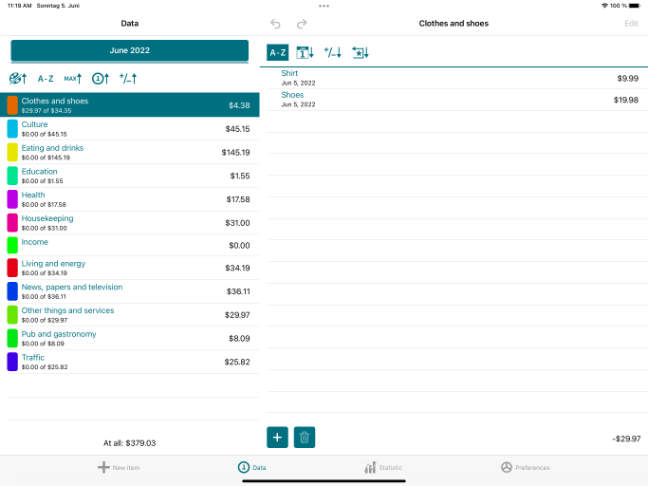Select the Eating and drinks category
Screen dimensions: 648x486
click(x=130, y=152)
